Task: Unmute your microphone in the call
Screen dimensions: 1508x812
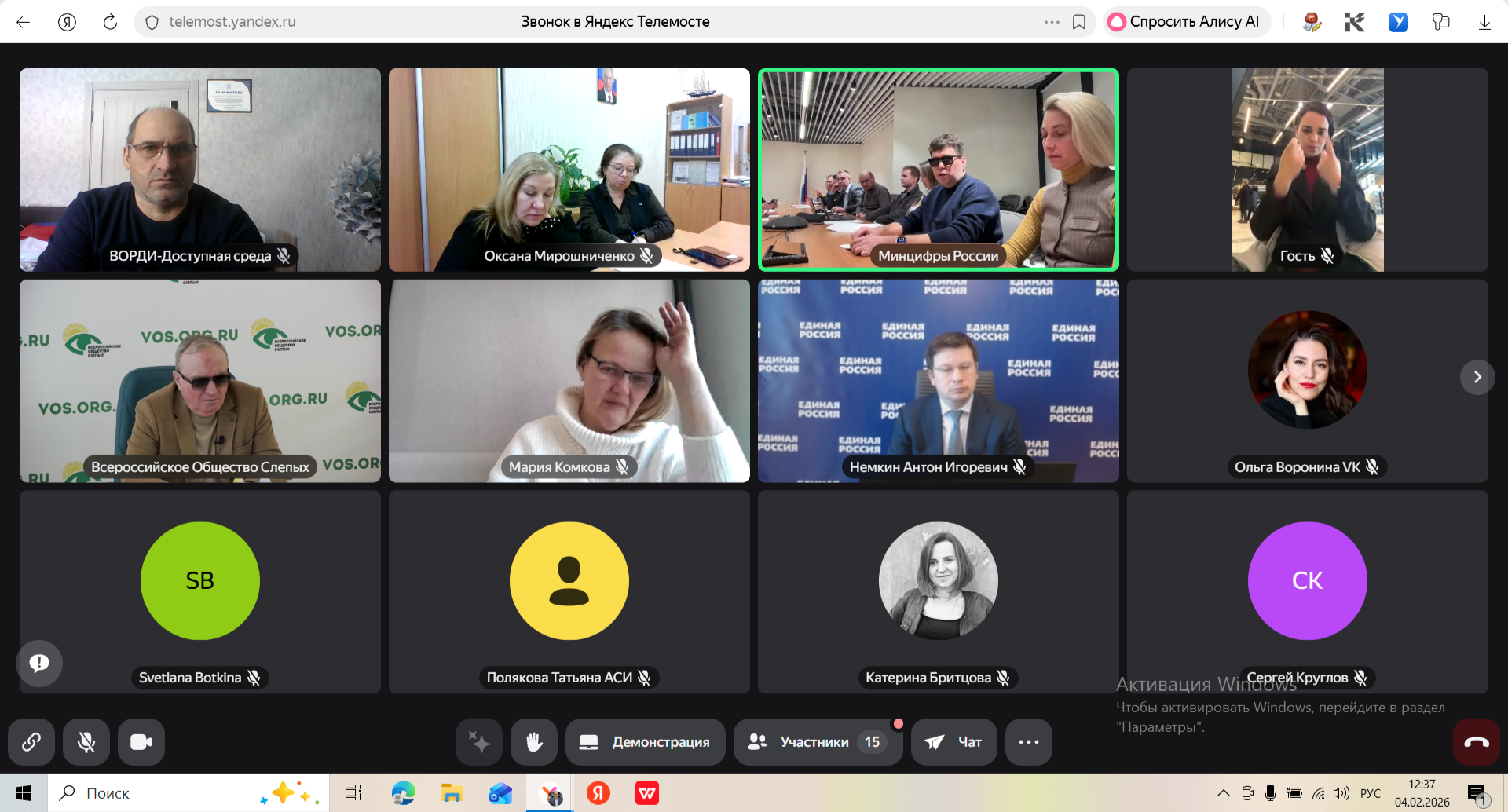Action: pyautogui.click(x=86, y=742)
